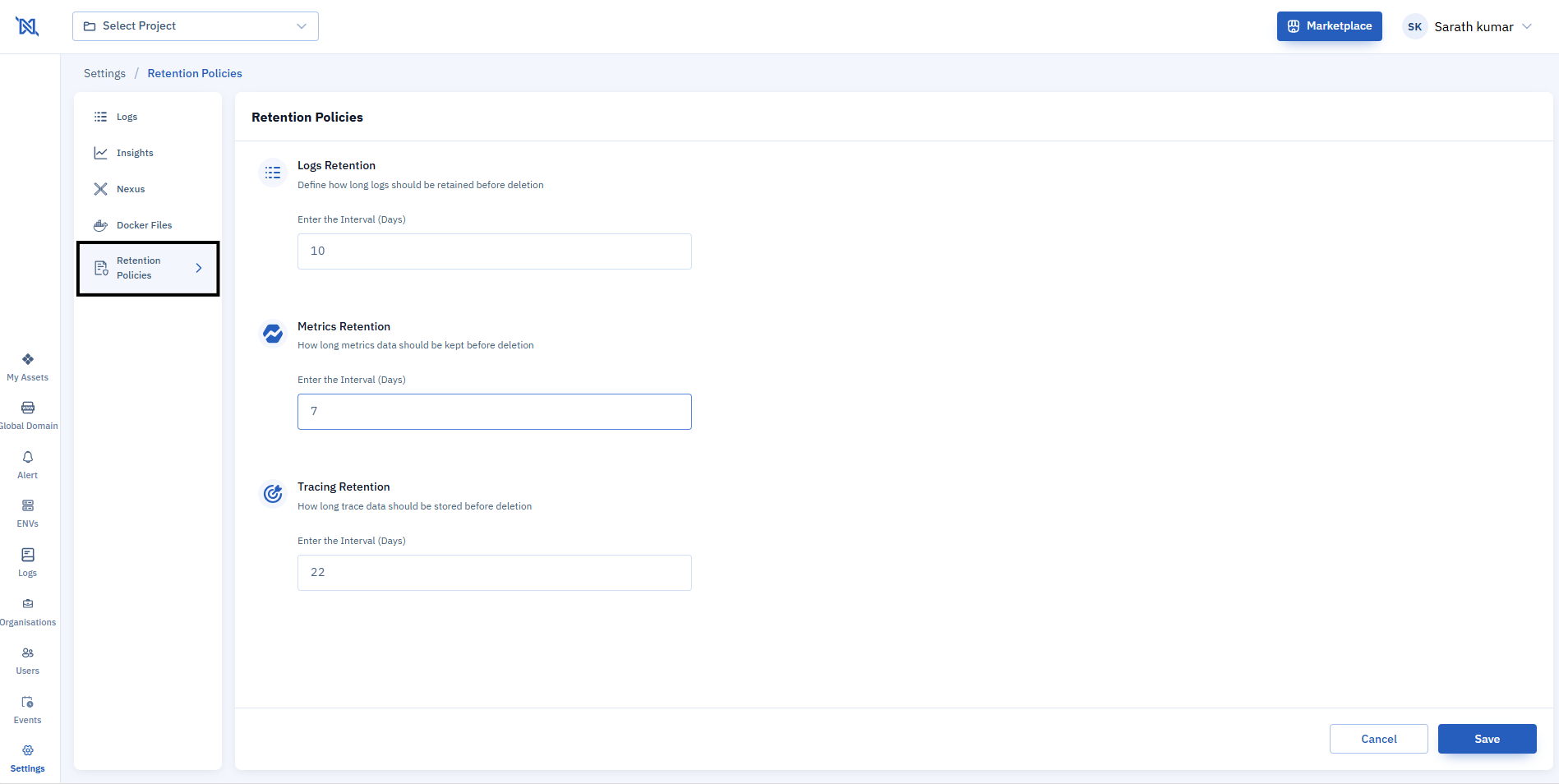Go to Settings breadcrumb link
The height and width of the screenshot is (784, 1559).
tap(104, 73)
